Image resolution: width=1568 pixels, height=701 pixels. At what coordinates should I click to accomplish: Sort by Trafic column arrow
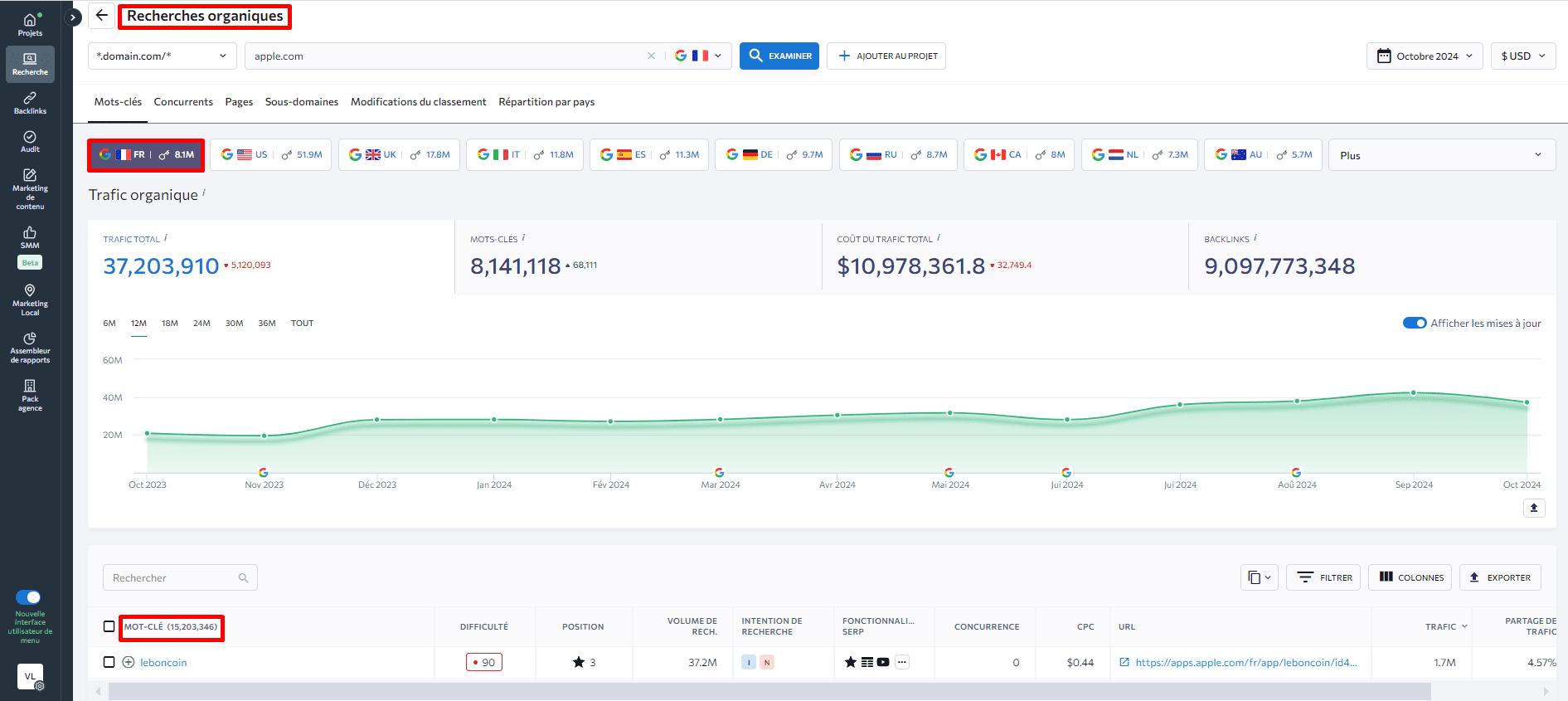click(1464, 626)
